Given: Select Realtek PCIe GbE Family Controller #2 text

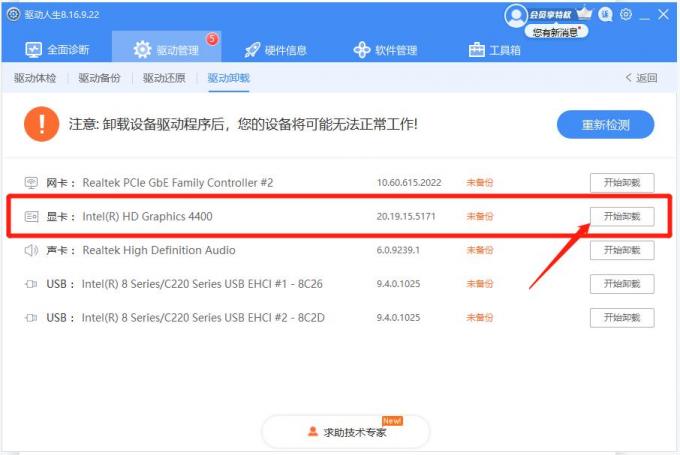Looking at the screenshot, I should coord(178,183).
